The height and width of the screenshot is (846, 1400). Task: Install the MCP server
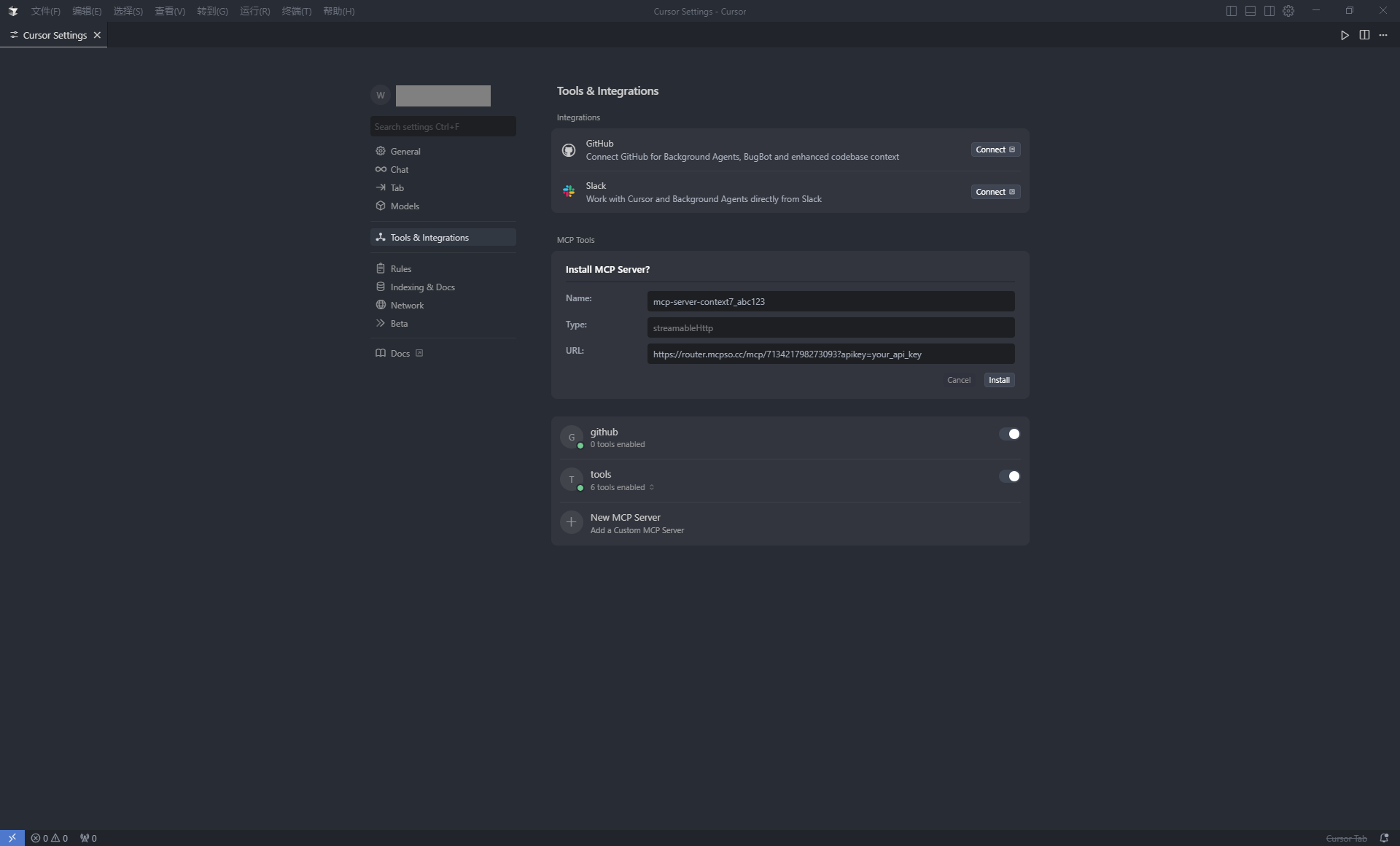(999, 380)
